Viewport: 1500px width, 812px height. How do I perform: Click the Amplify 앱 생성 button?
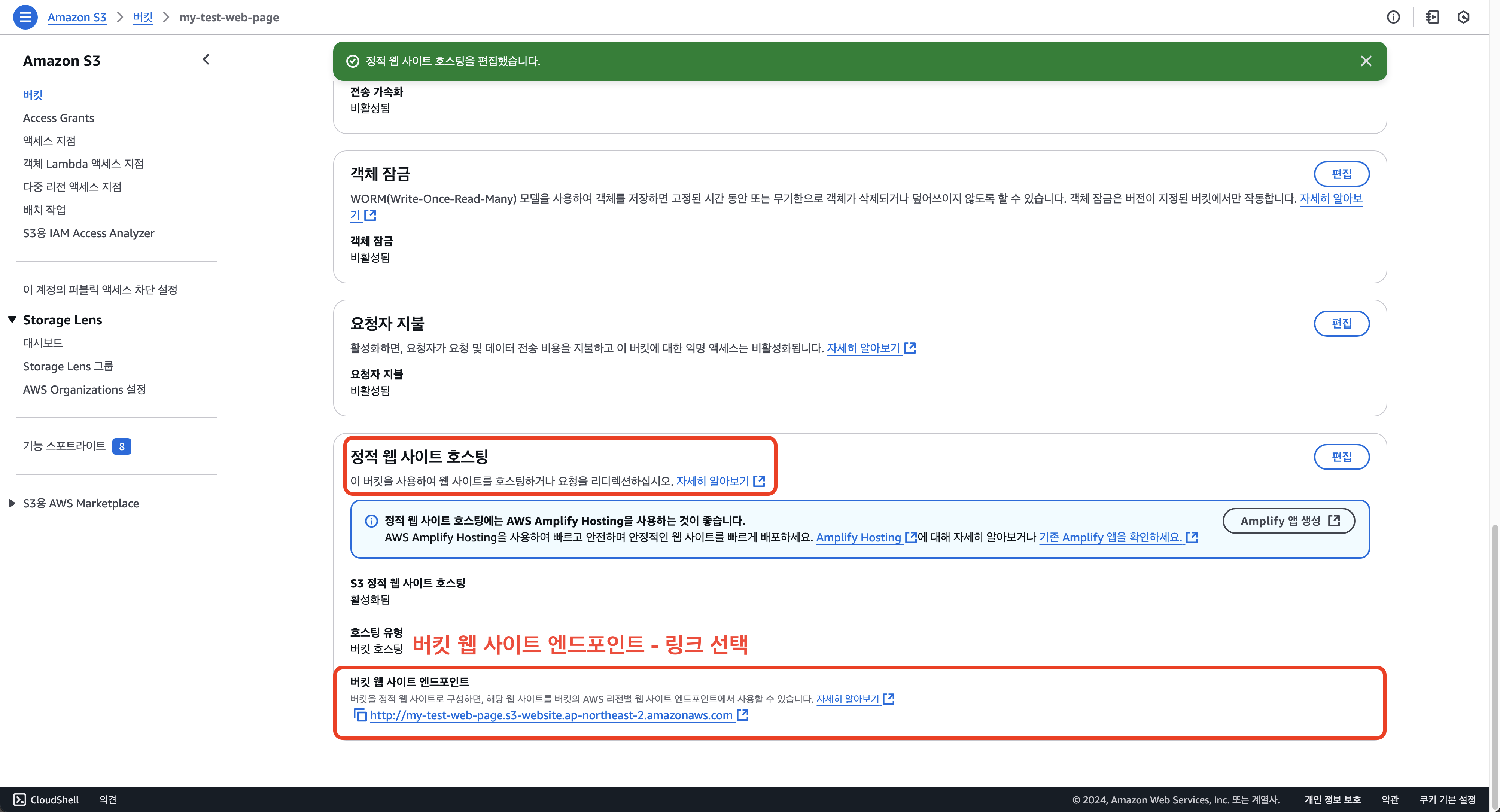pyautogui.click(x=1288, y=521)
